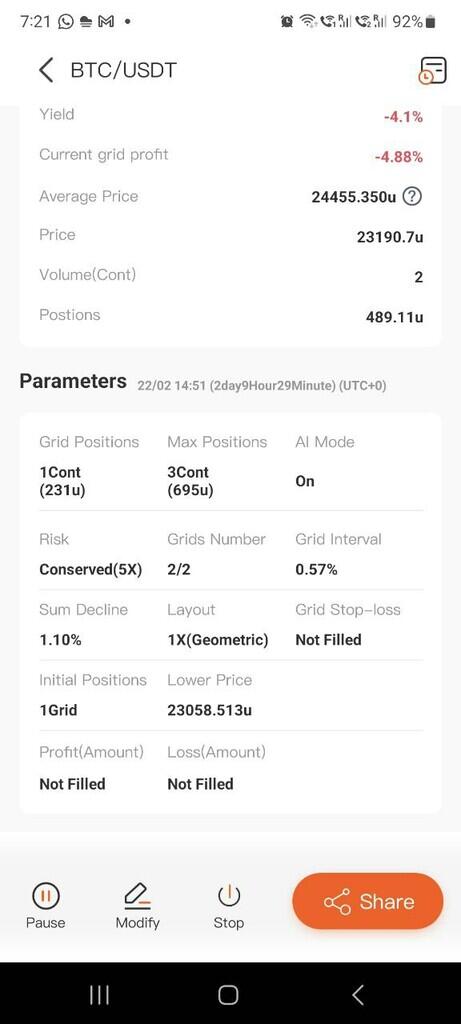Tap the Grid Stop-loss Not Filled field

pyautogui.click(x=328, y=640)
